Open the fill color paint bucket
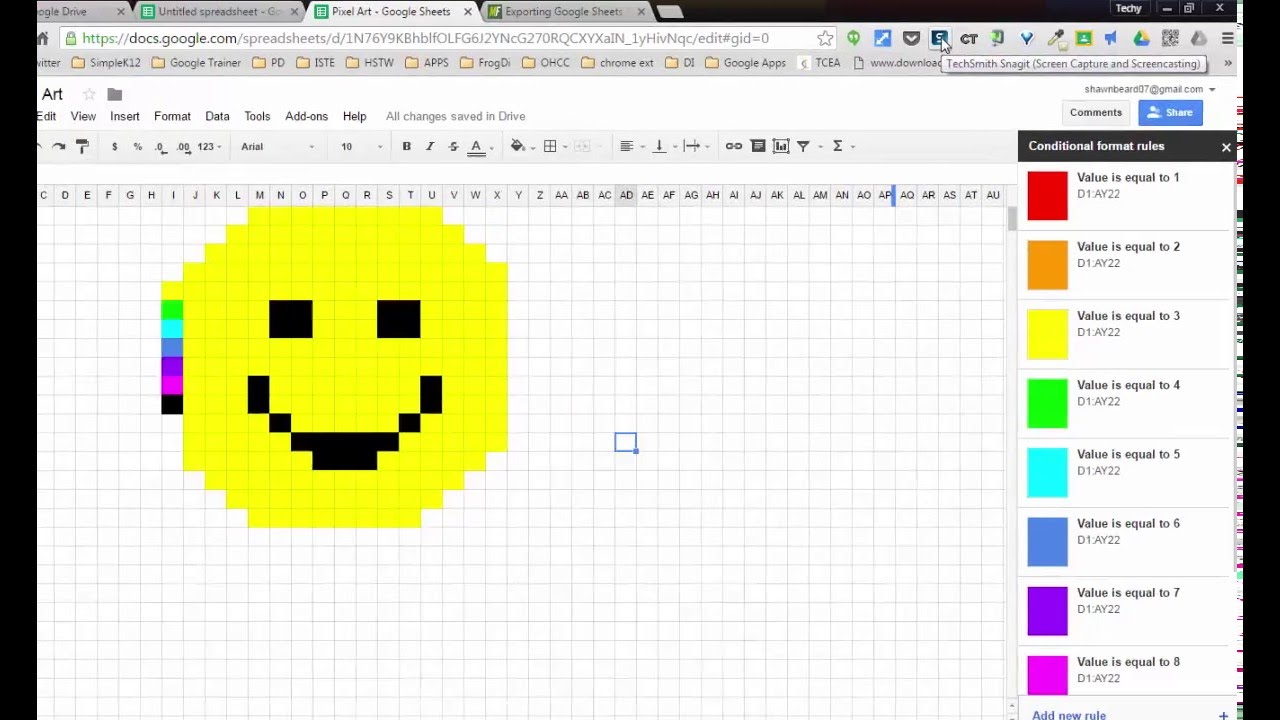Viewport: 1280px width, 720px height. tap(518, 147)
